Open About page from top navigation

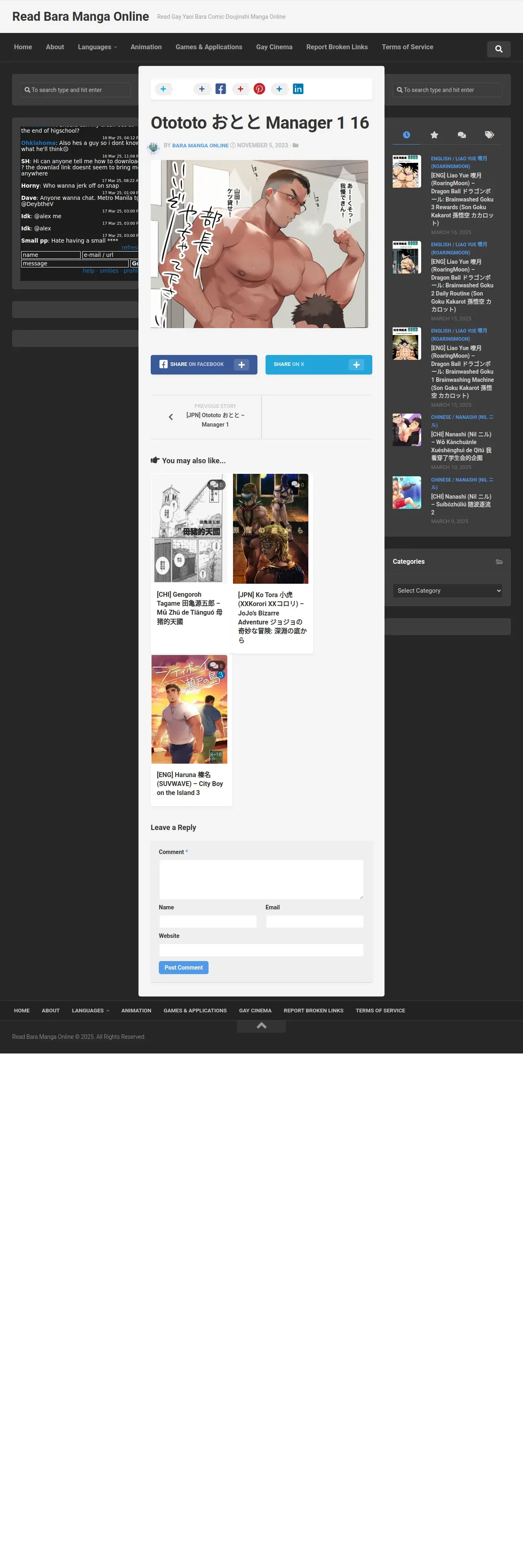coord(55,47)
